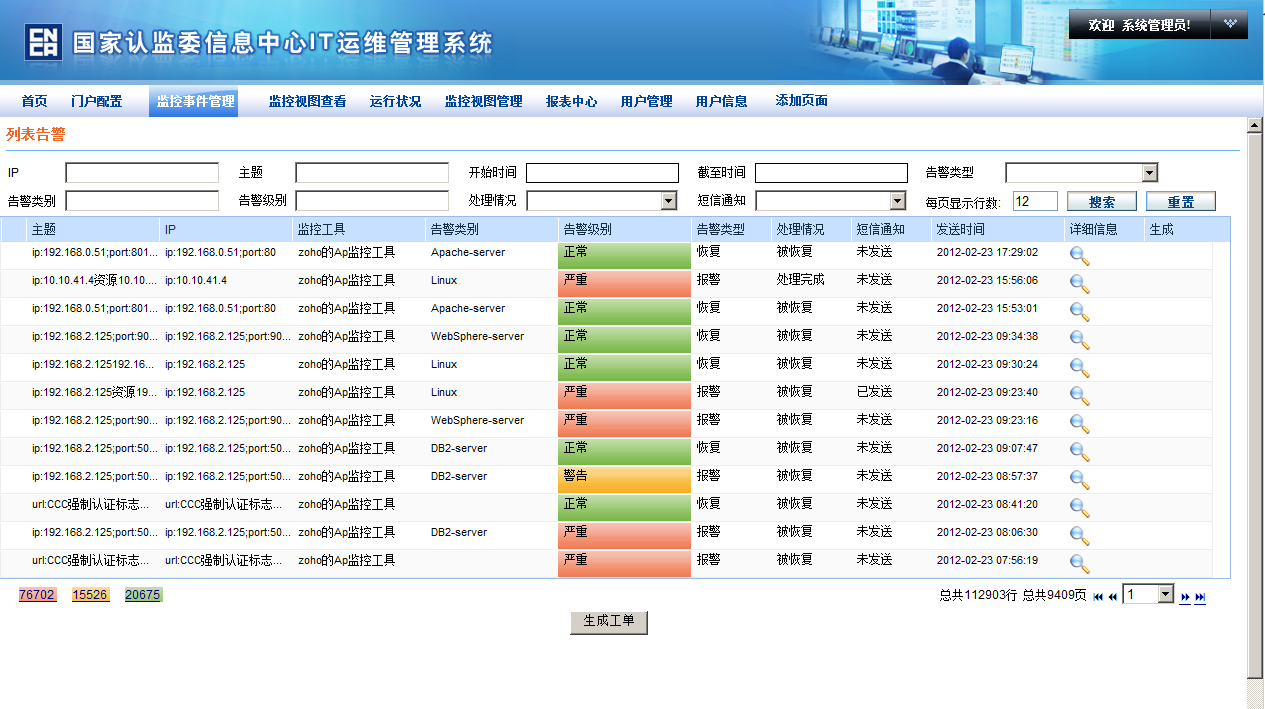
Task: Open the page number selector dropdown
Action: pos(1164,594)
